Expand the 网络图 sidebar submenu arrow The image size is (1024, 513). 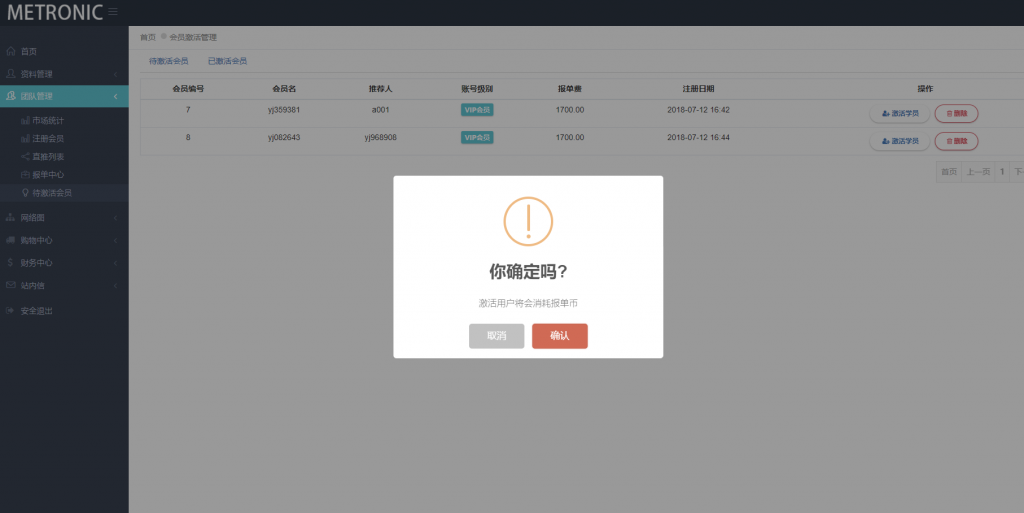(x=115, y=218)
